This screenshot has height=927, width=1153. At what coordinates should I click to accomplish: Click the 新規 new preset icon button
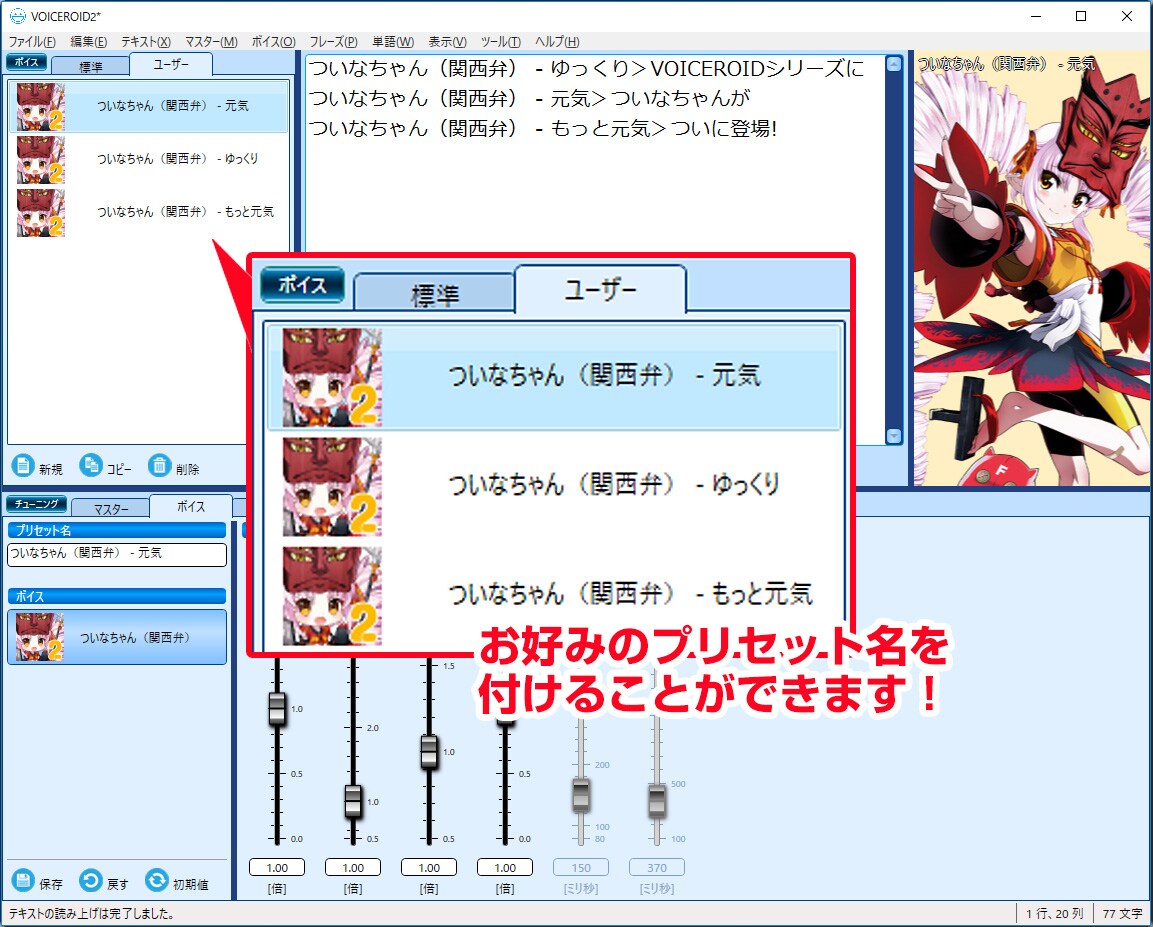click(23, 465)
